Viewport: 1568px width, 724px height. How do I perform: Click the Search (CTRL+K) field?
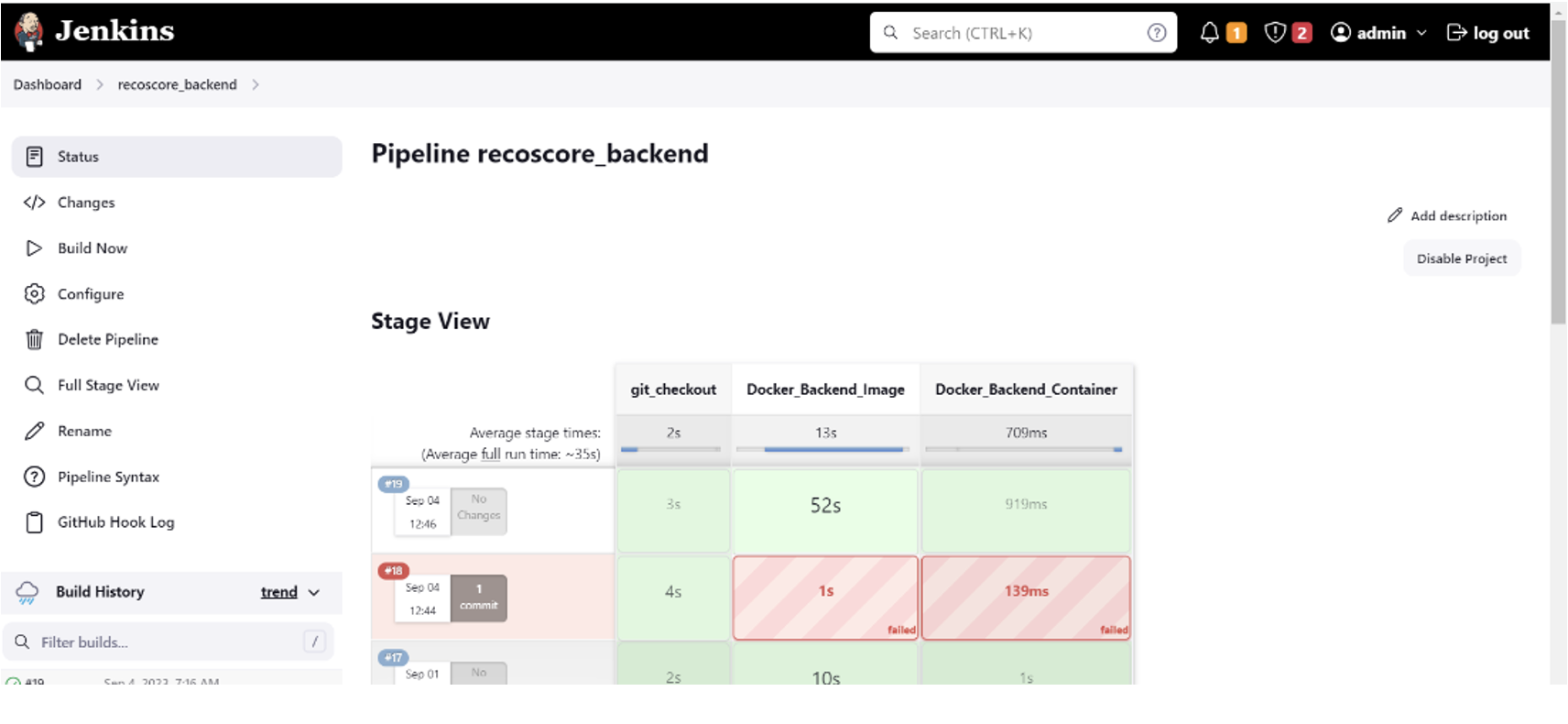click(x=1023, y=33)
